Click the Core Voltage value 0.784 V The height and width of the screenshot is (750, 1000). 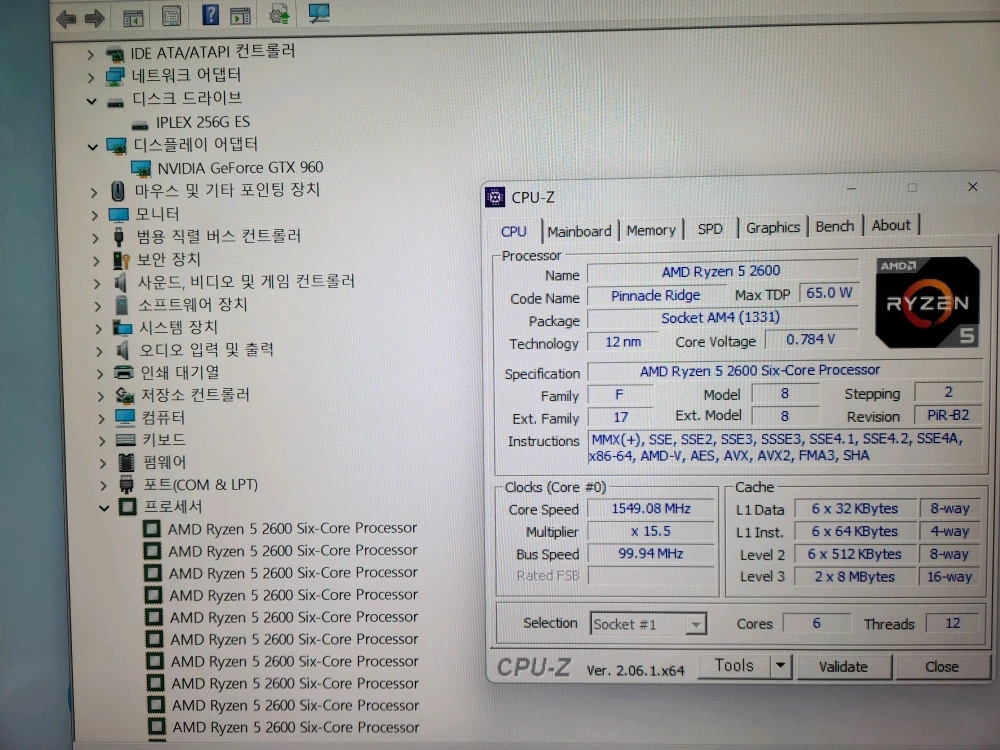pyautogui.click(x=811, y=339)
